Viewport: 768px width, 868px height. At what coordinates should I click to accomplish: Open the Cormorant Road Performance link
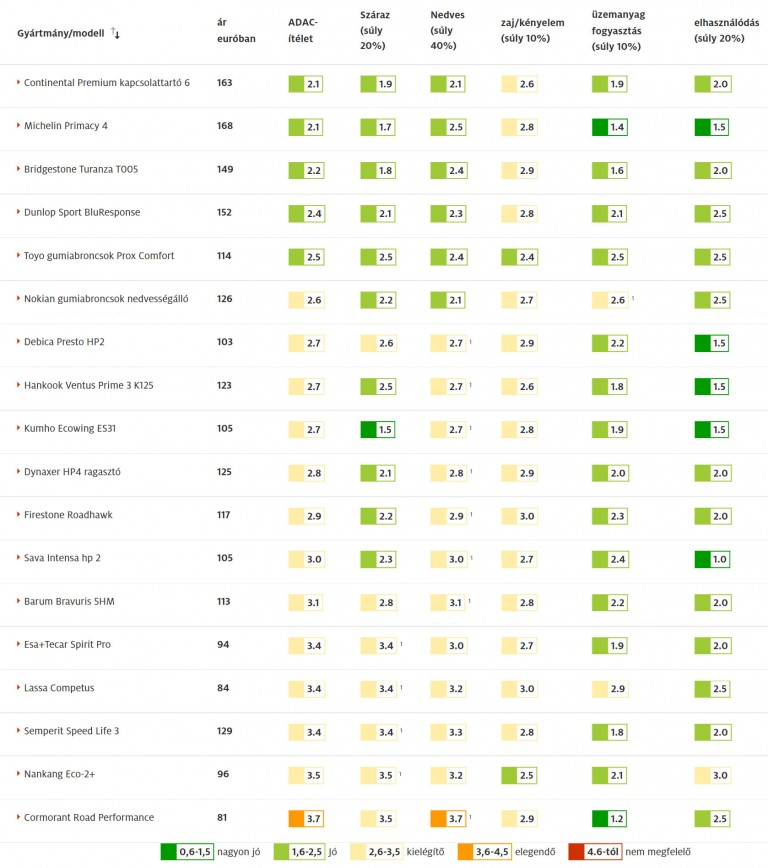pos(88,817)
